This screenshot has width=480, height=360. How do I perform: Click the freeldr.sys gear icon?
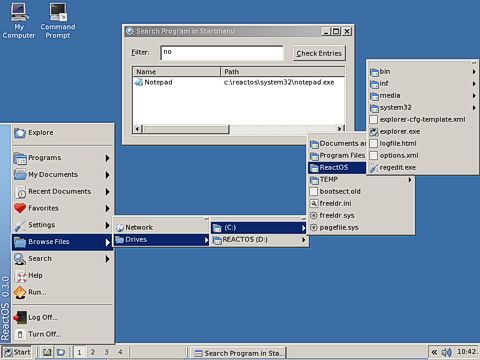pos(314,216)
